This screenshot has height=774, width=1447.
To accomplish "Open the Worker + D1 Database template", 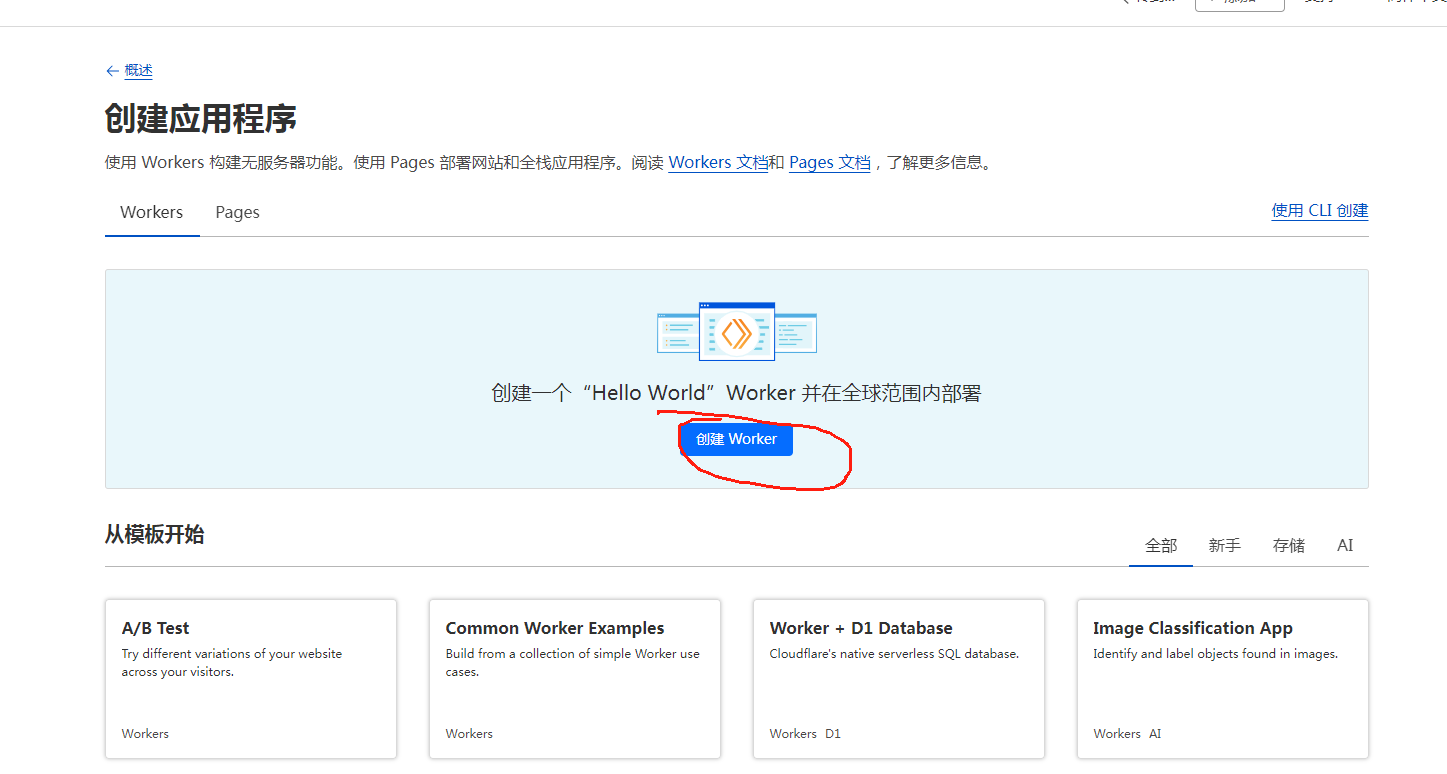I will click(x=898, y=676).
